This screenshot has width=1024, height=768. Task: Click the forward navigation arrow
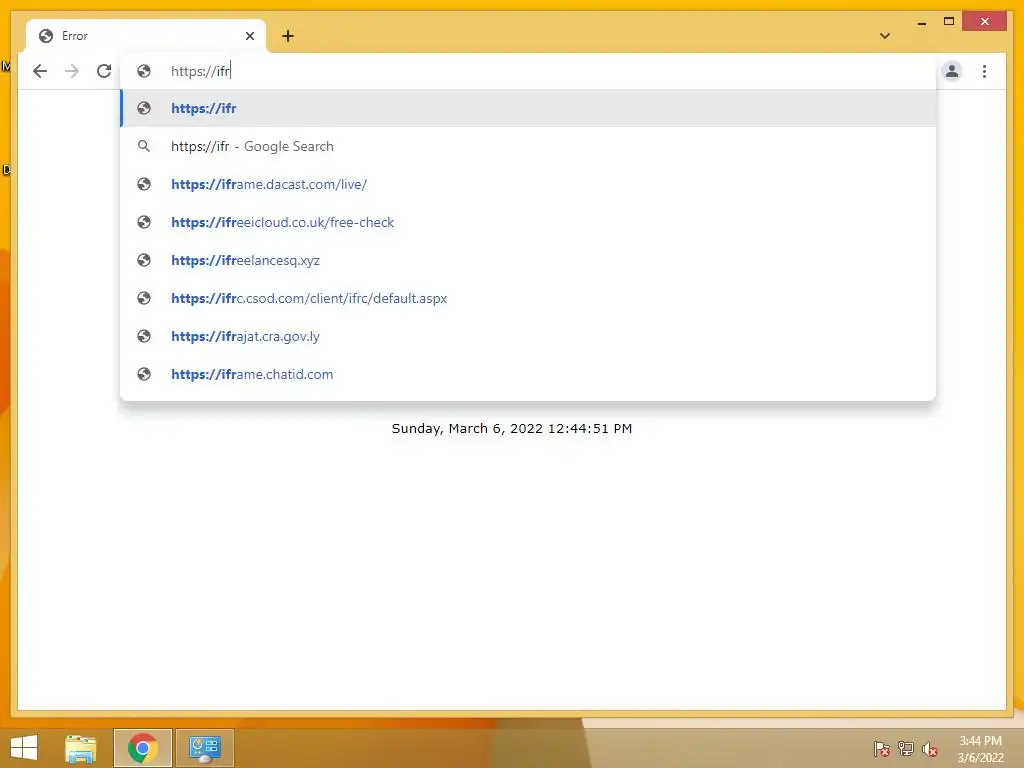pos(72,71)
